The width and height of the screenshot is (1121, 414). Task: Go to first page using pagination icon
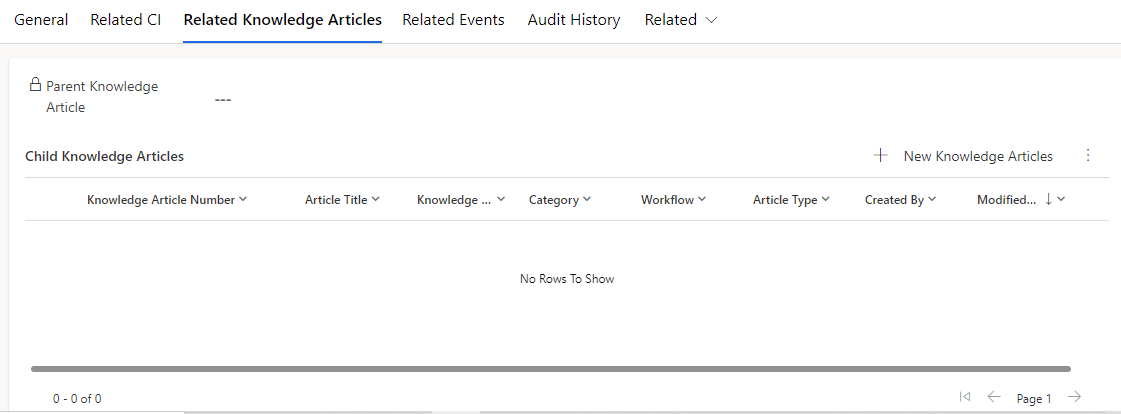coord(964,397)
